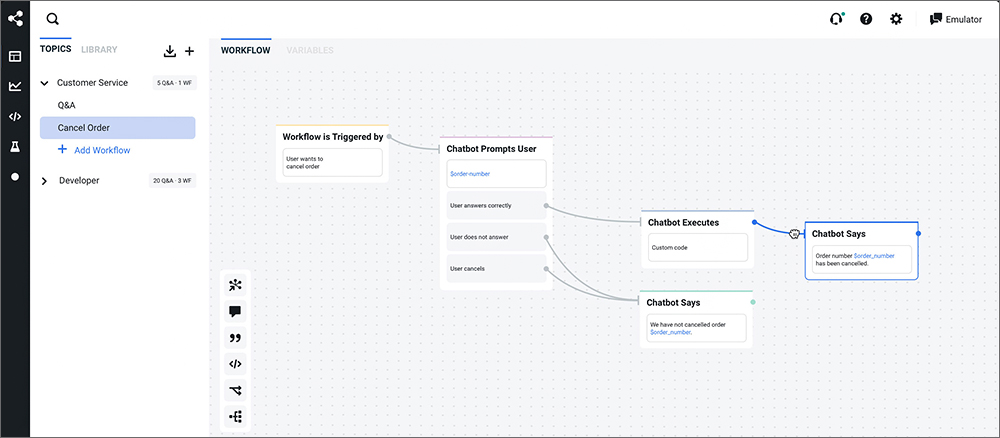The image size is (1000, 438).
Task: Click output port of 'User cancels'
Action: (x=546, y=268)
